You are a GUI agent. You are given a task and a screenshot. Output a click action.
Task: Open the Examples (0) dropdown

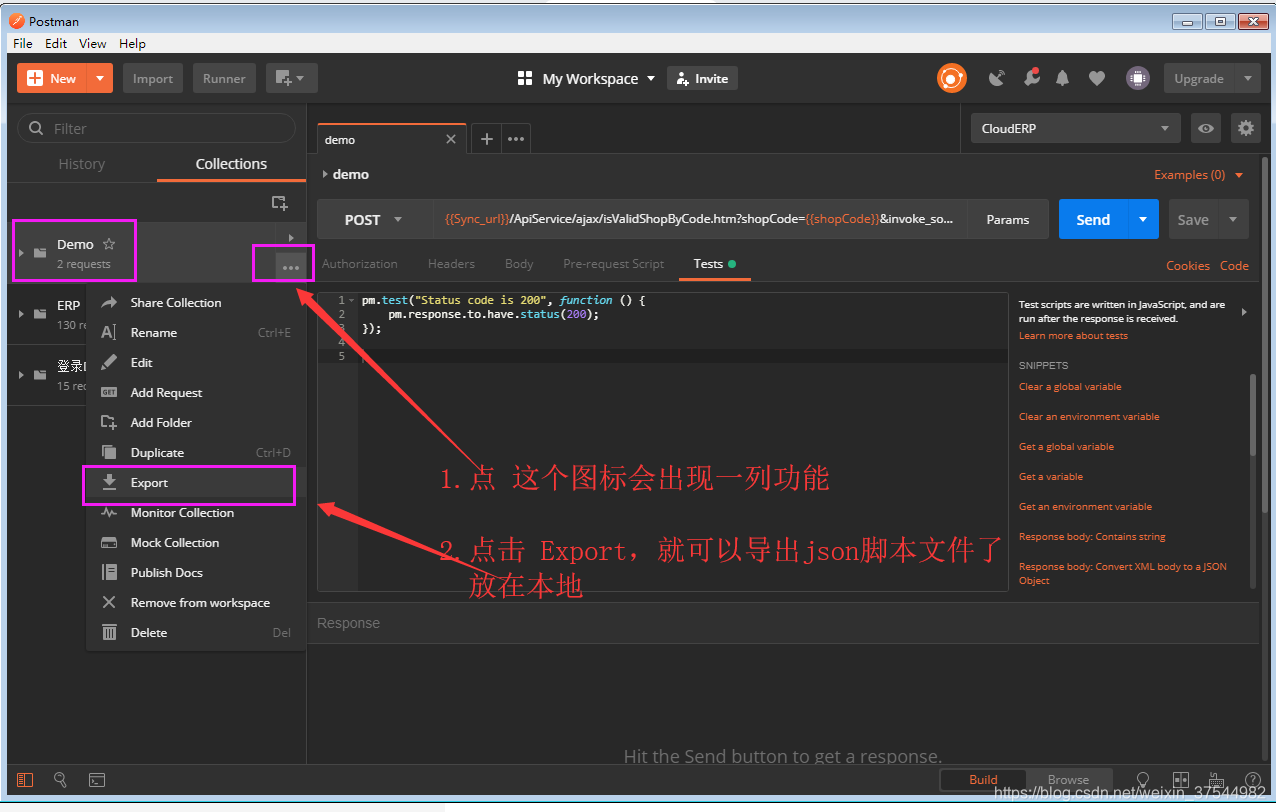click(x=1199, y=175)
